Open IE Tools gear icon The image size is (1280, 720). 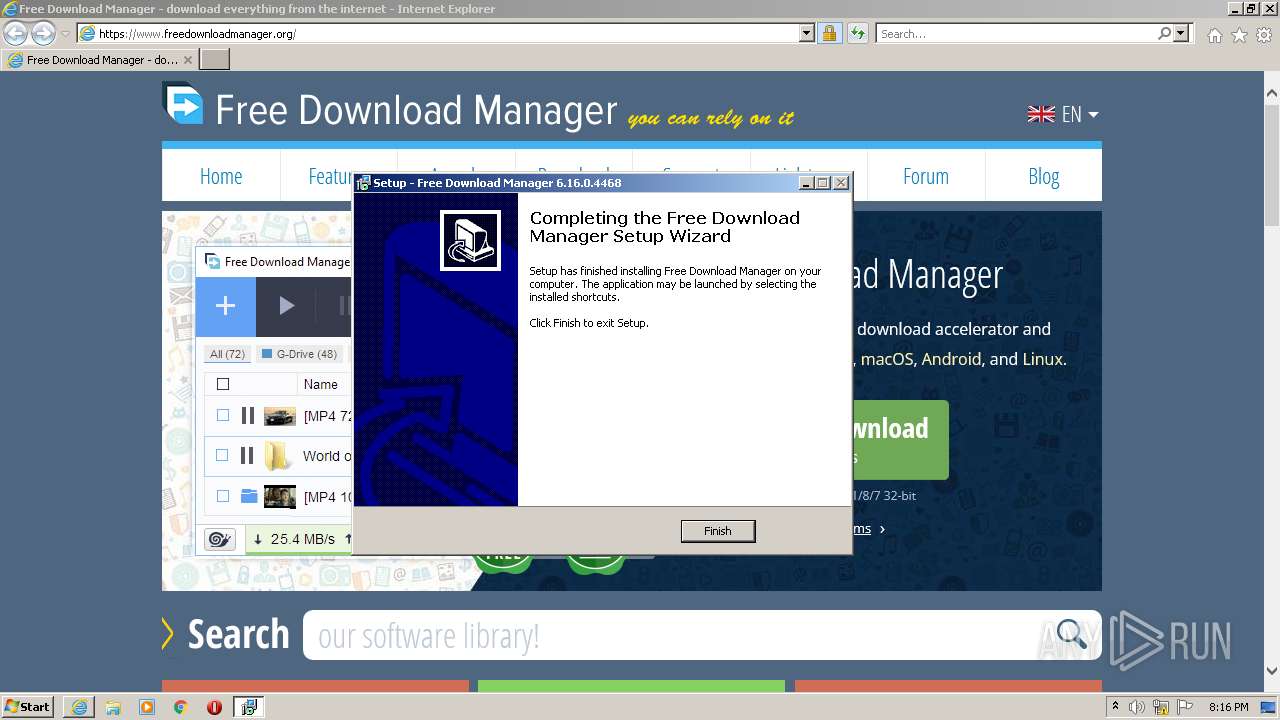1264,35
